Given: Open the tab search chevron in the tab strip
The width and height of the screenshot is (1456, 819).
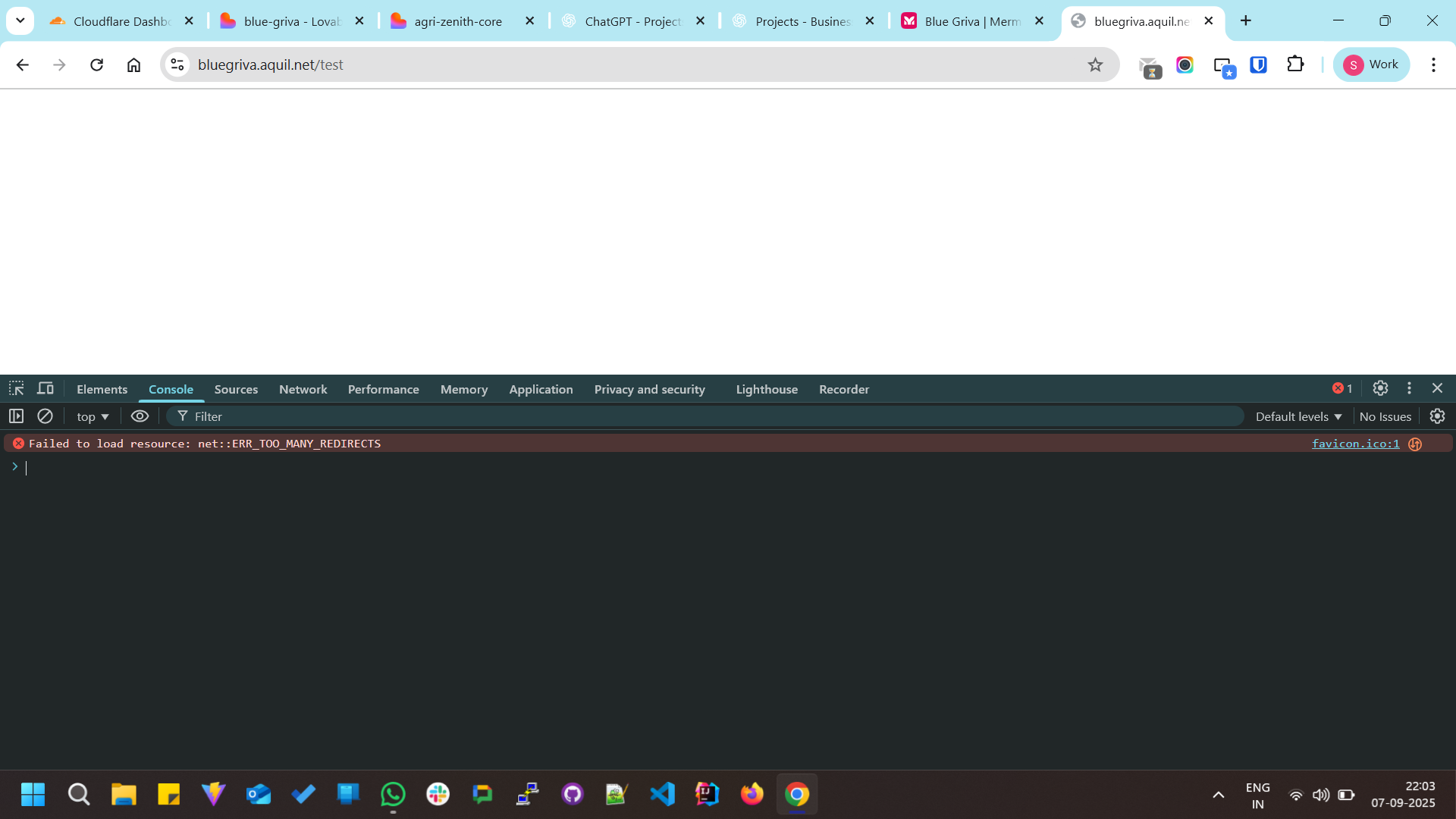Looking at the screenshot, I should click(20, 20).
